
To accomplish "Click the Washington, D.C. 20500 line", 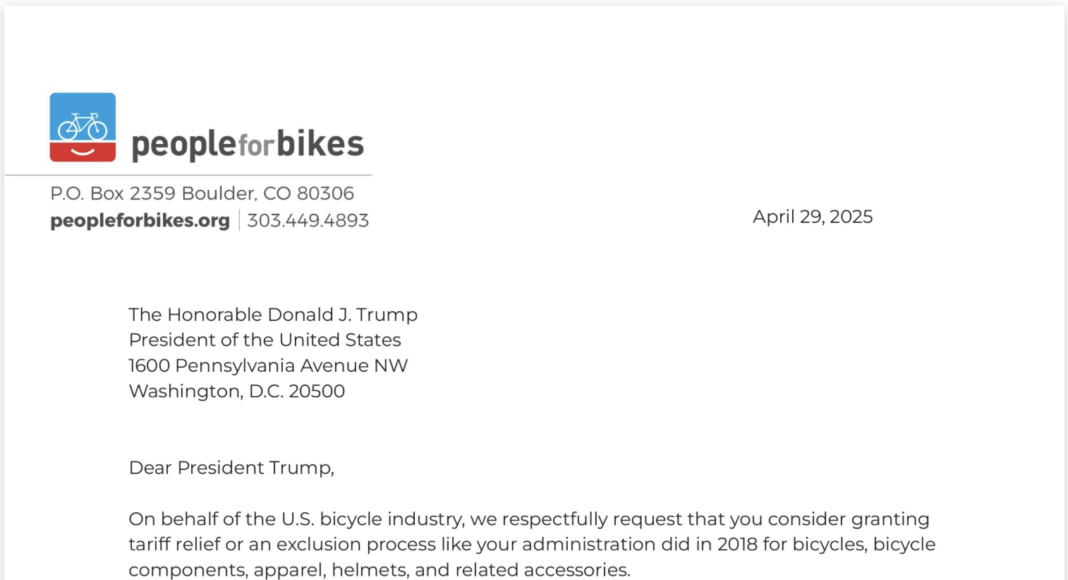I will 237,392.
